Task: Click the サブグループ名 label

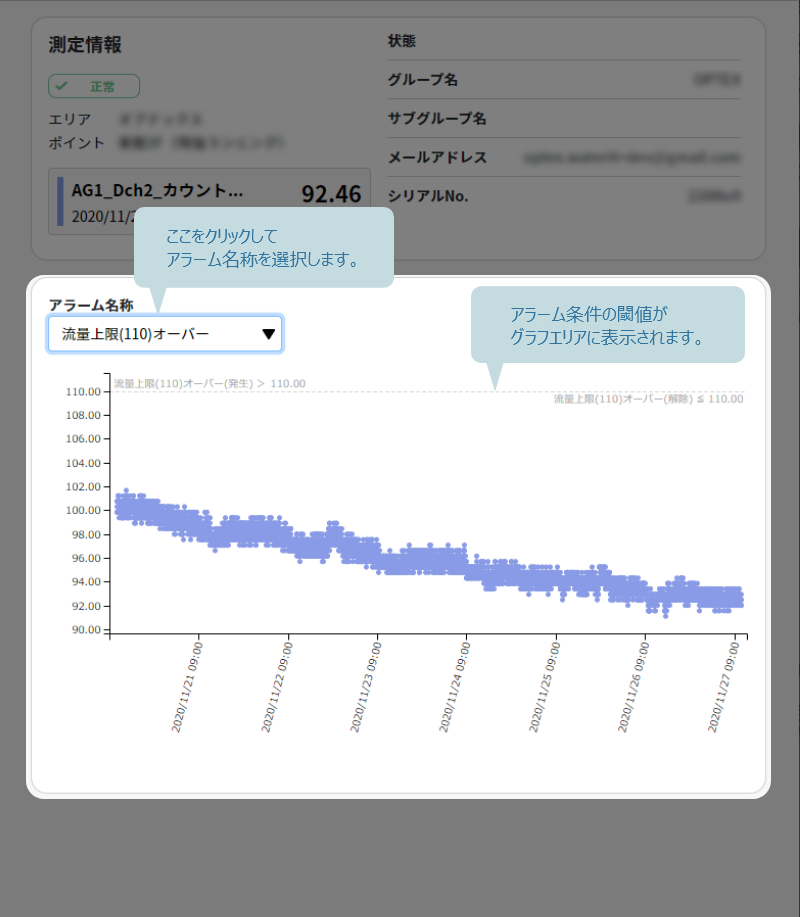Action: click(x=437, y=119)
